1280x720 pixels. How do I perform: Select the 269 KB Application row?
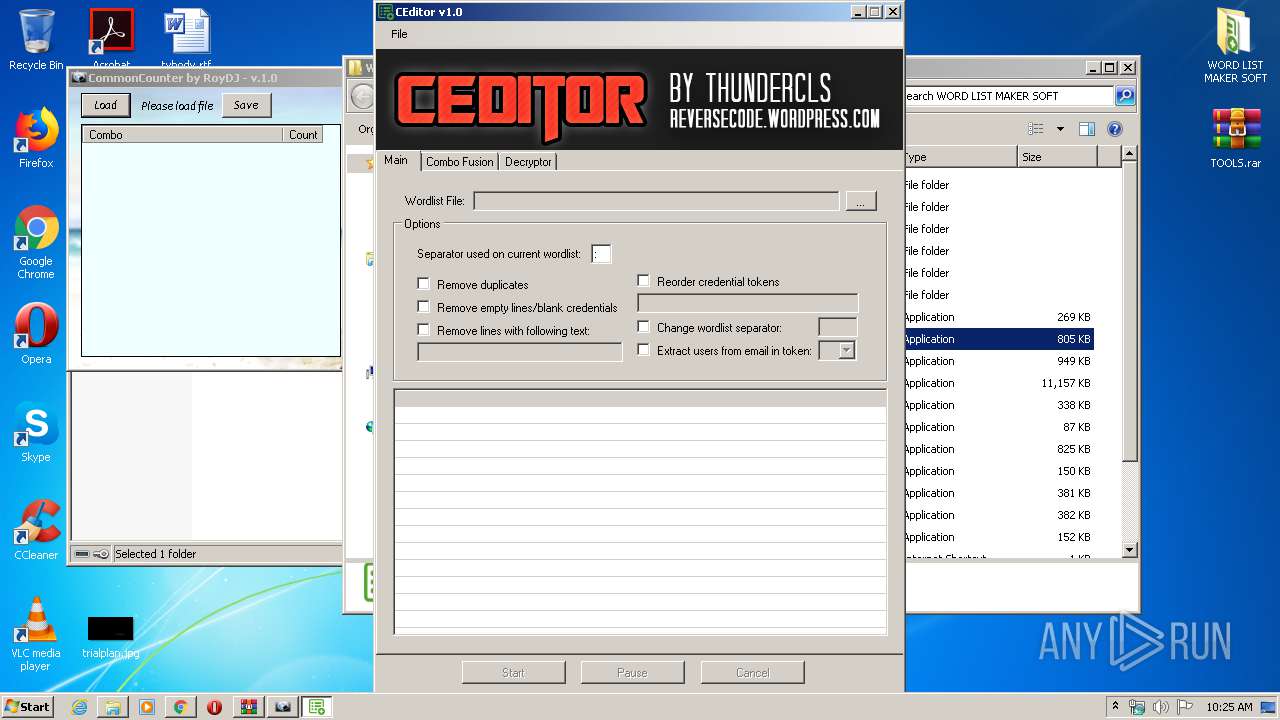(998, 317)
